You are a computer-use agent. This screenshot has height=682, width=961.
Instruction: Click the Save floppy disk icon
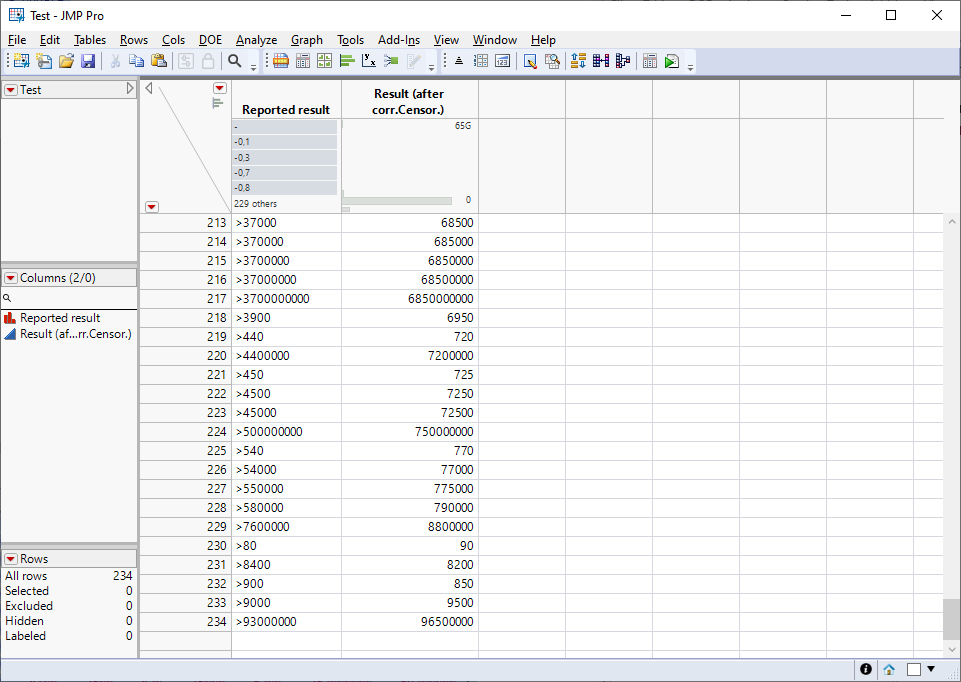point(88,61)
